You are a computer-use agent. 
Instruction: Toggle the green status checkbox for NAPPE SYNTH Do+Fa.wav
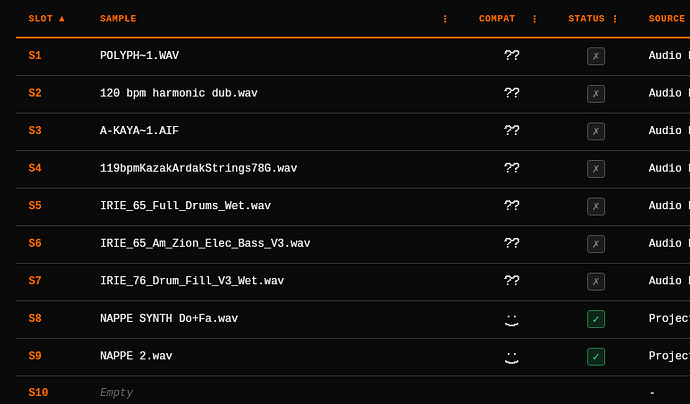pyautogui.click(x=596, y=319)
